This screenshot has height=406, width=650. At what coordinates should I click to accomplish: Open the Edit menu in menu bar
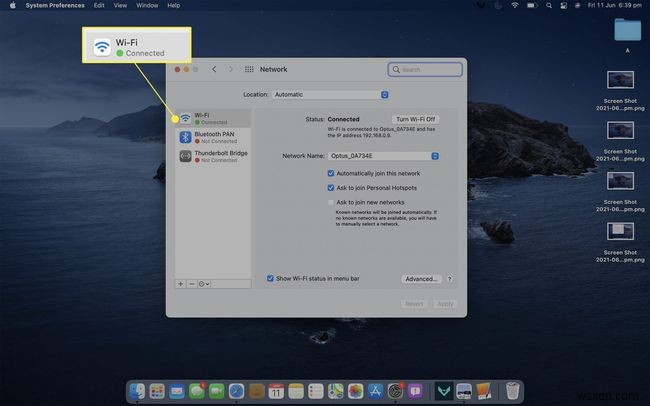(x=99, y=5)
